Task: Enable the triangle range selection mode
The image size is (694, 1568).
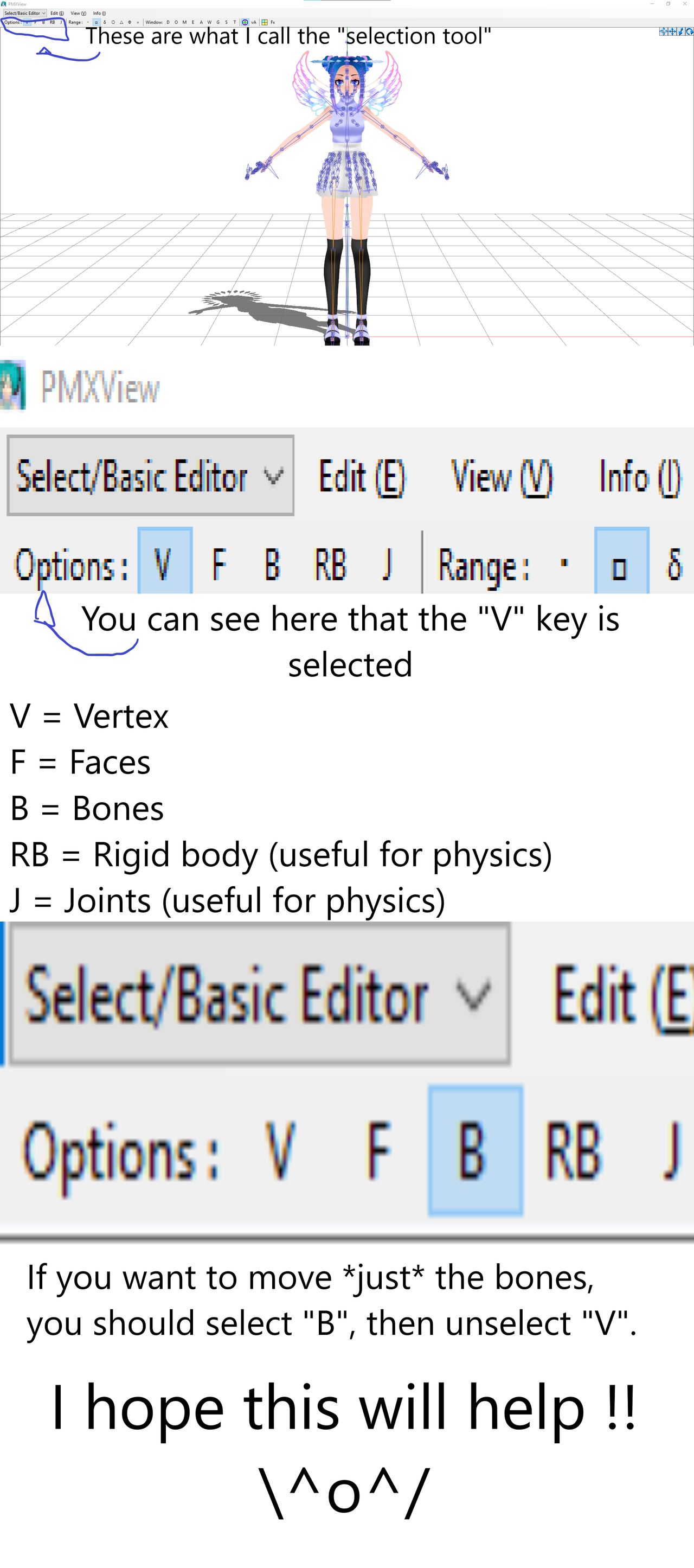Action: (121, 22)
